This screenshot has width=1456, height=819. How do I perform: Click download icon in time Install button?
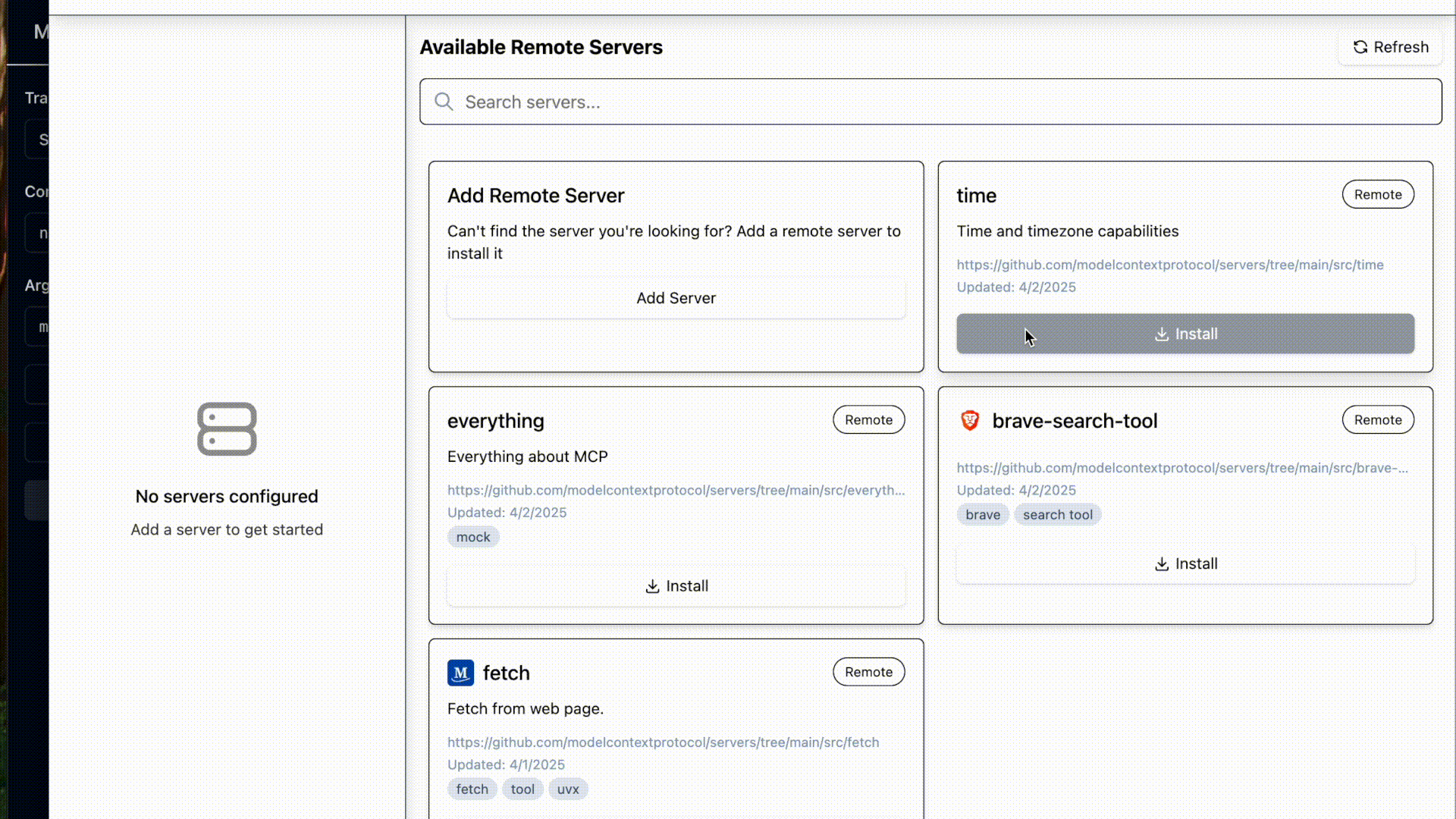coord(1161,334)
